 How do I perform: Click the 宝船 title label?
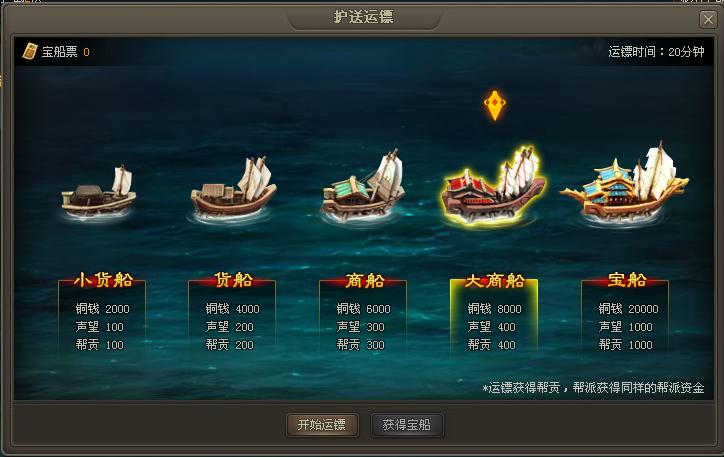point(627,280)
